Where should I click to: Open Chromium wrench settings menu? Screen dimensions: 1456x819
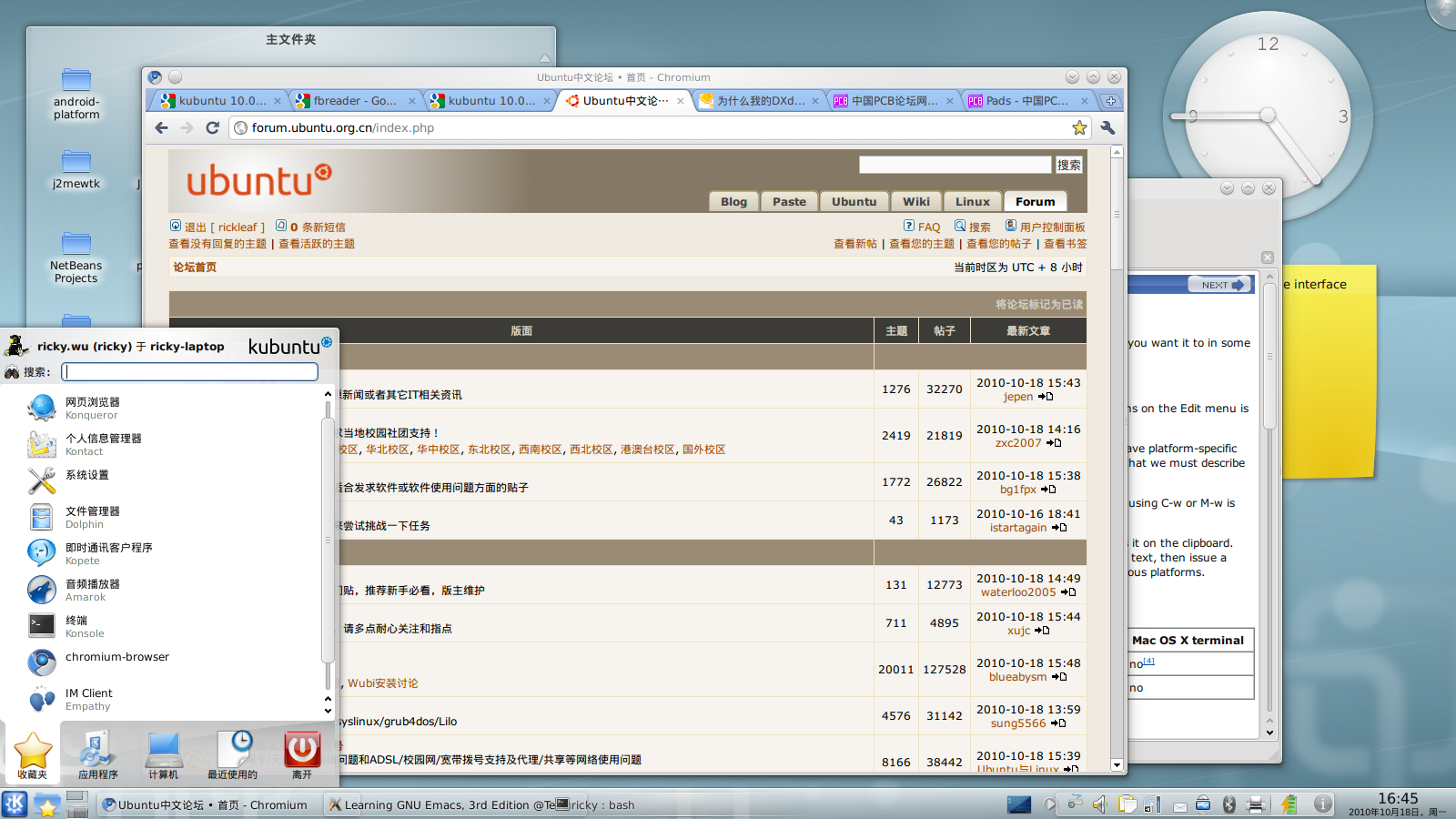(1107, 127)
